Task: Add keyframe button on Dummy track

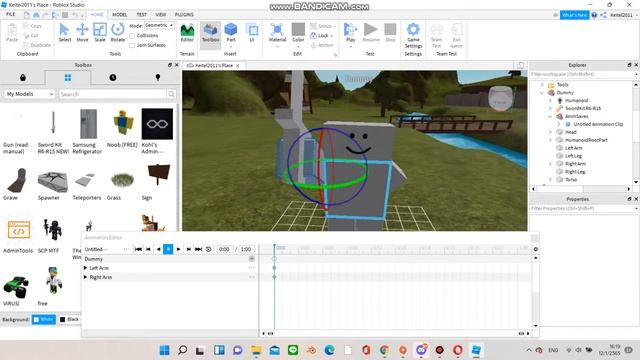Action: pos(252,259)
